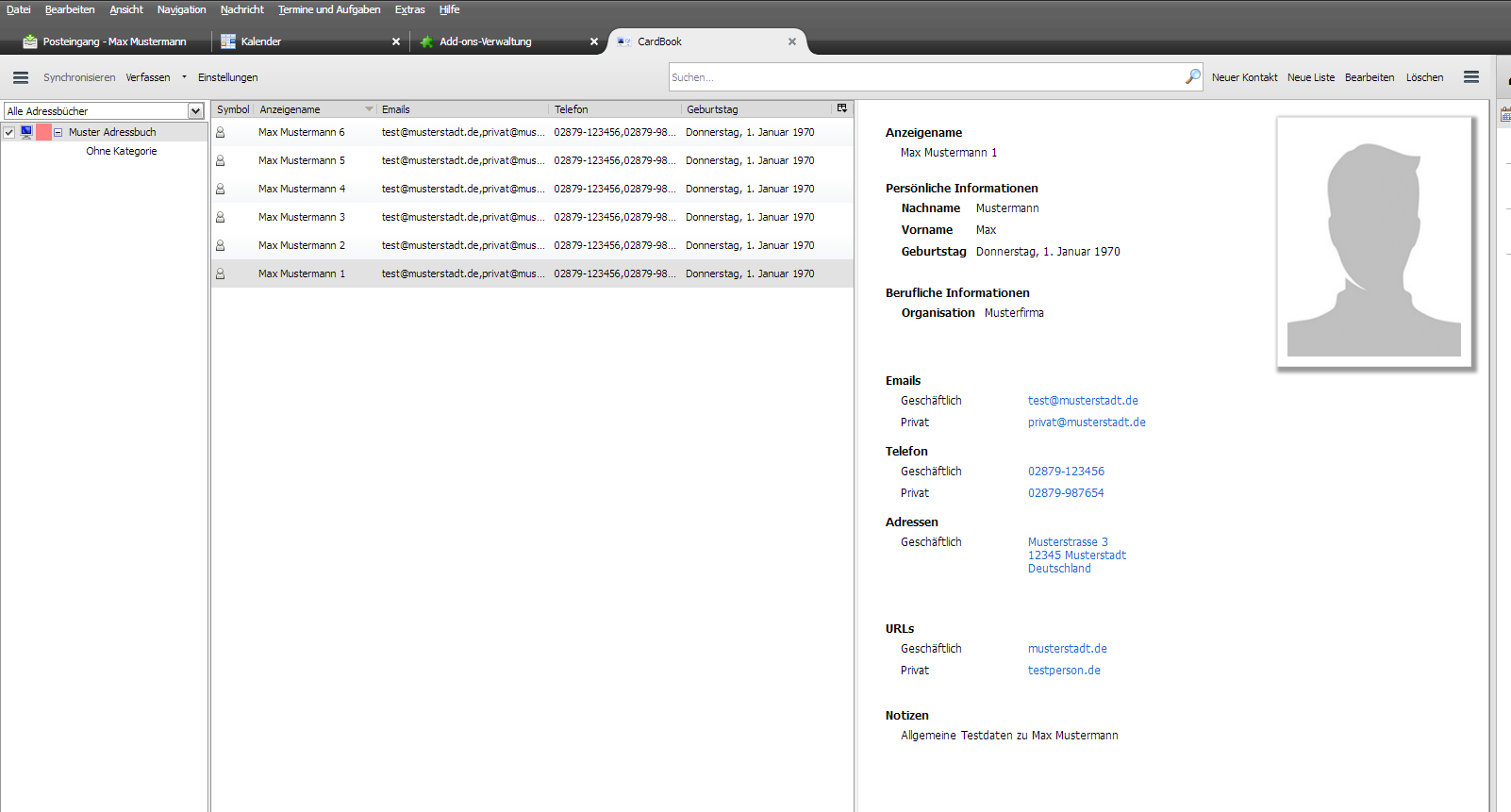Open the calendar pane icon at right edge
The width and height of the screenshot is (1511, 812).
click(1505, 114)
